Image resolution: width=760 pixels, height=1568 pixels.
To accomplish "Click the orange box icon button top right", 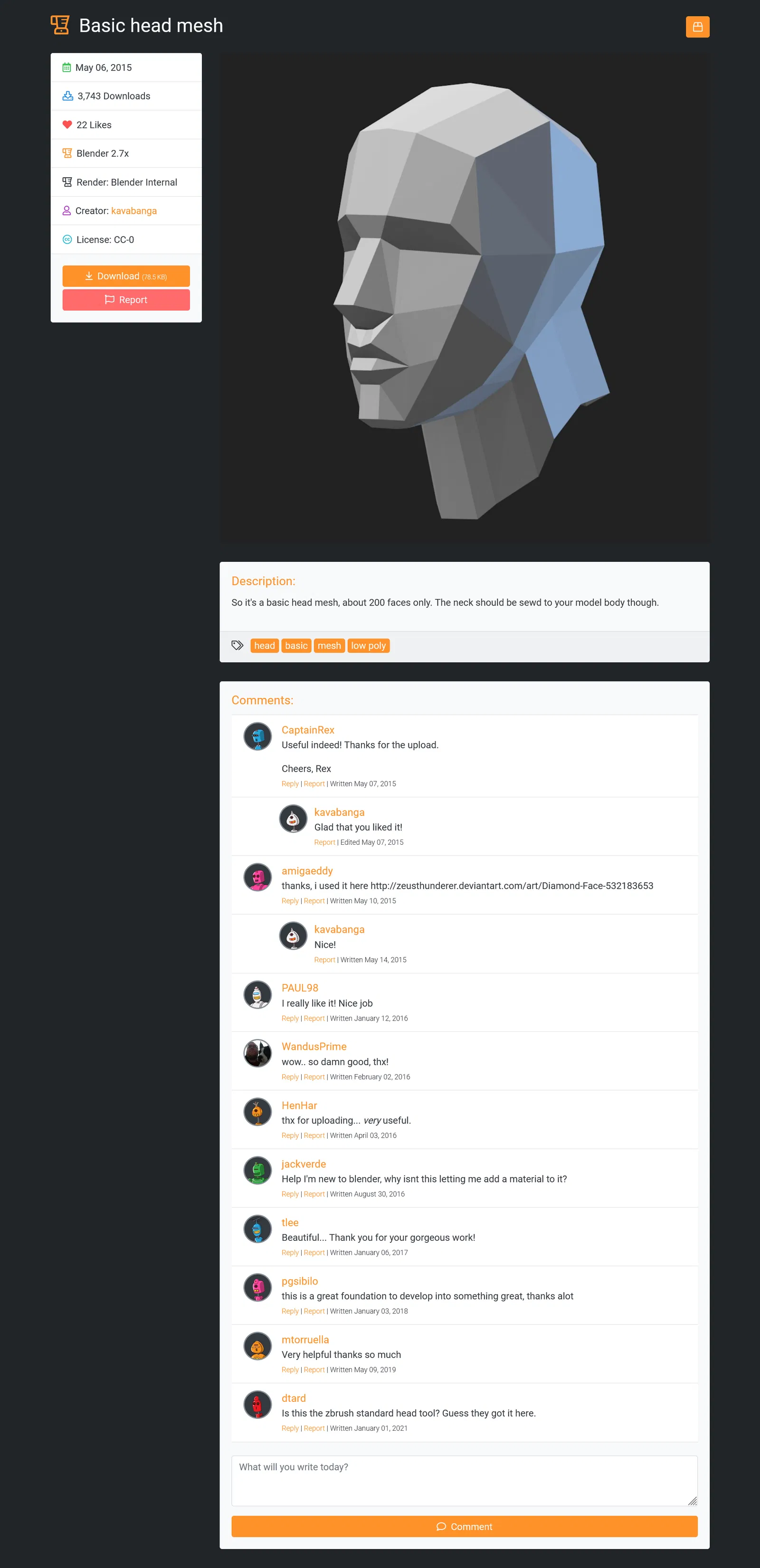I will pyautogui.click(x=697, y=27).
